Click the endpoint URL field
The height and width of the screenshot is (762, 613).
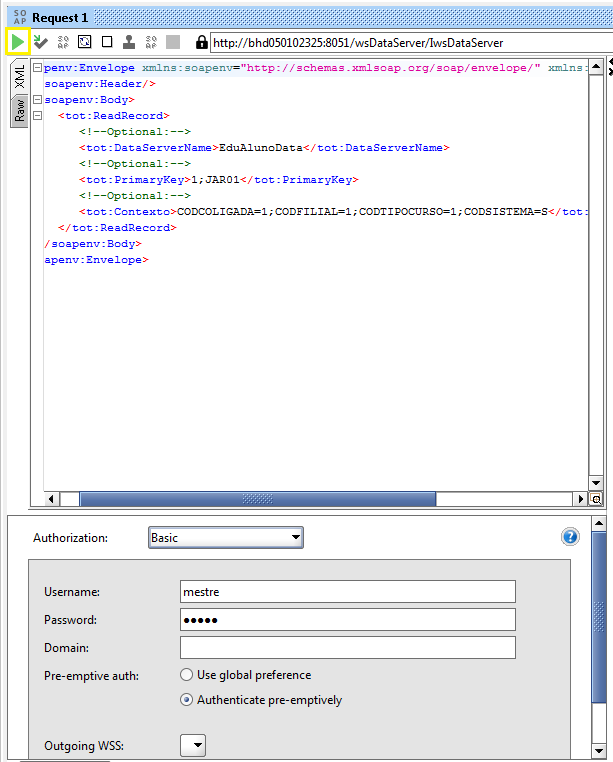411,43
